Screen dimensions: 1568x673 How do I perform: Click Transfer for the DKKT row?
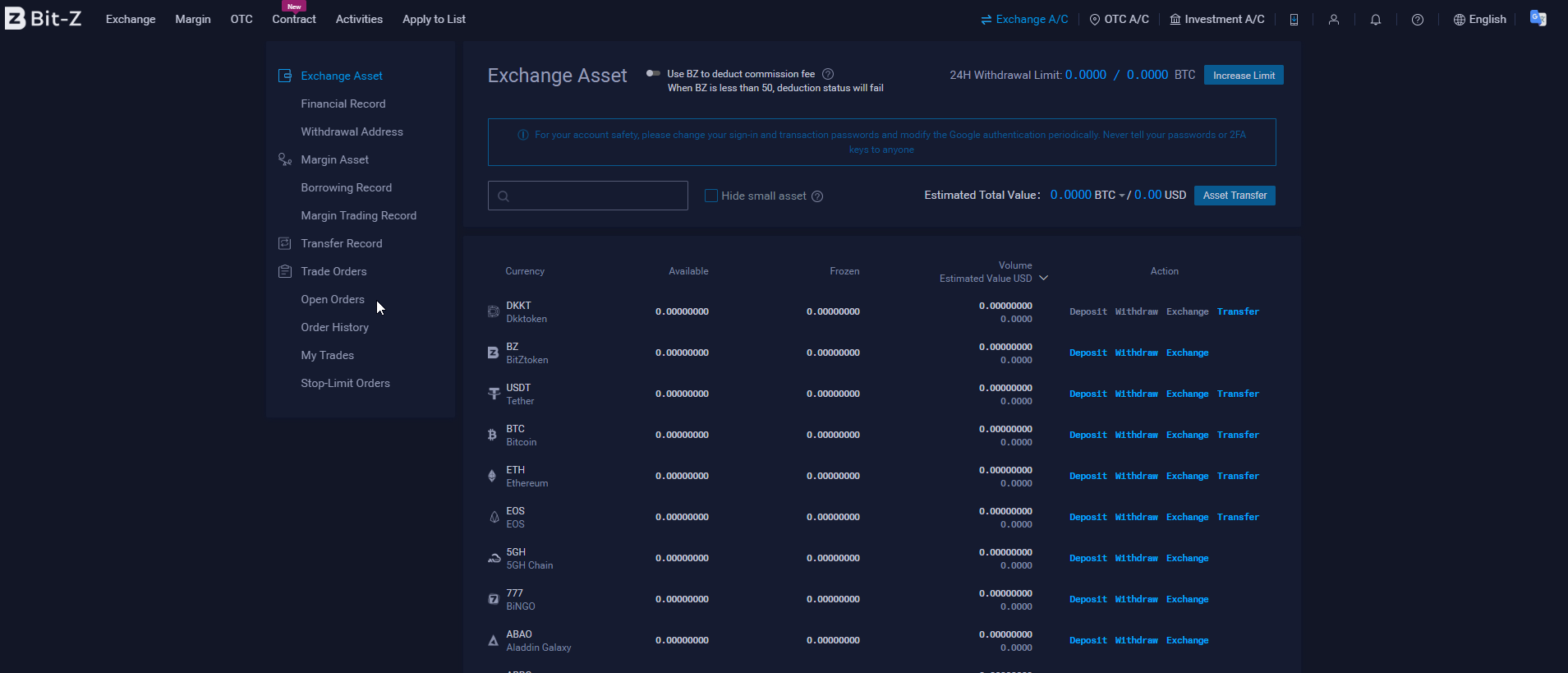point(1238,311)
